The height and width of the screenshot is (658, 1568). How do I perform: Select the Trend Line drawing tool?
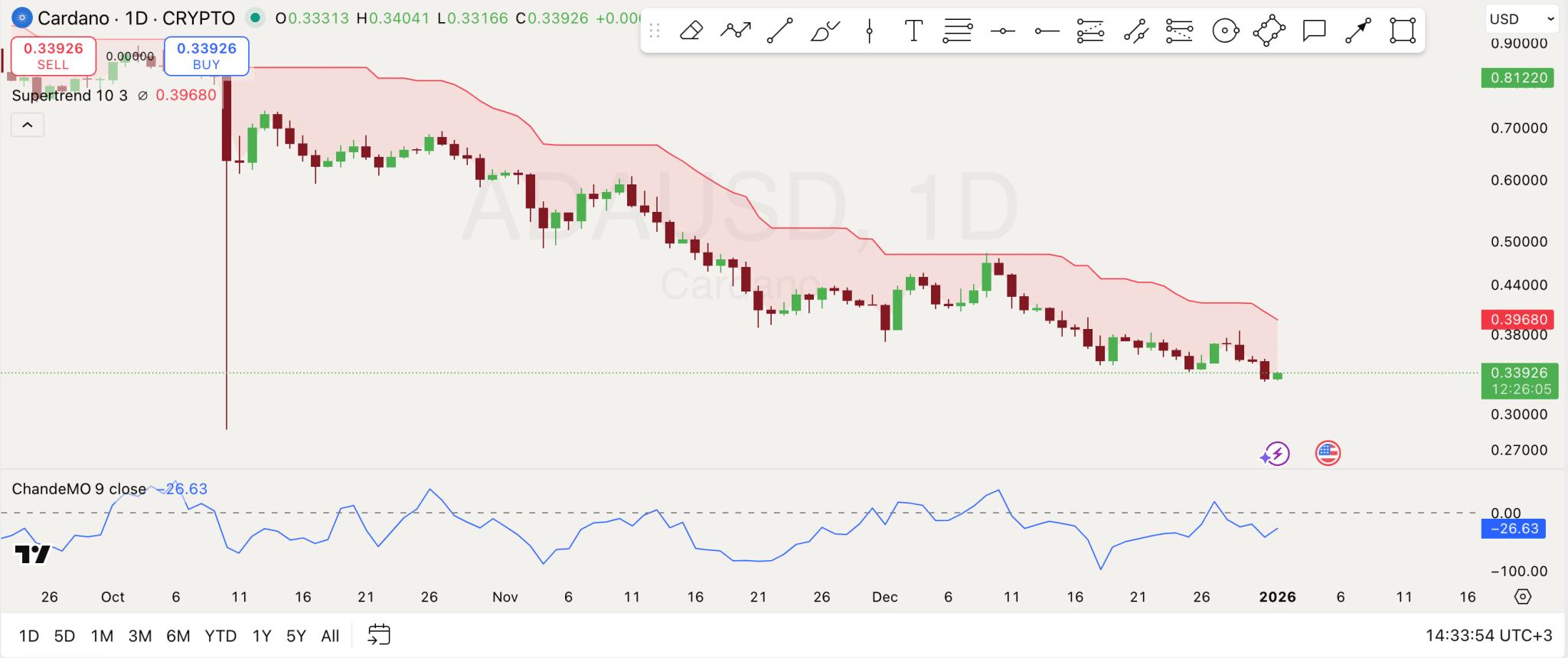click(779, 31)
